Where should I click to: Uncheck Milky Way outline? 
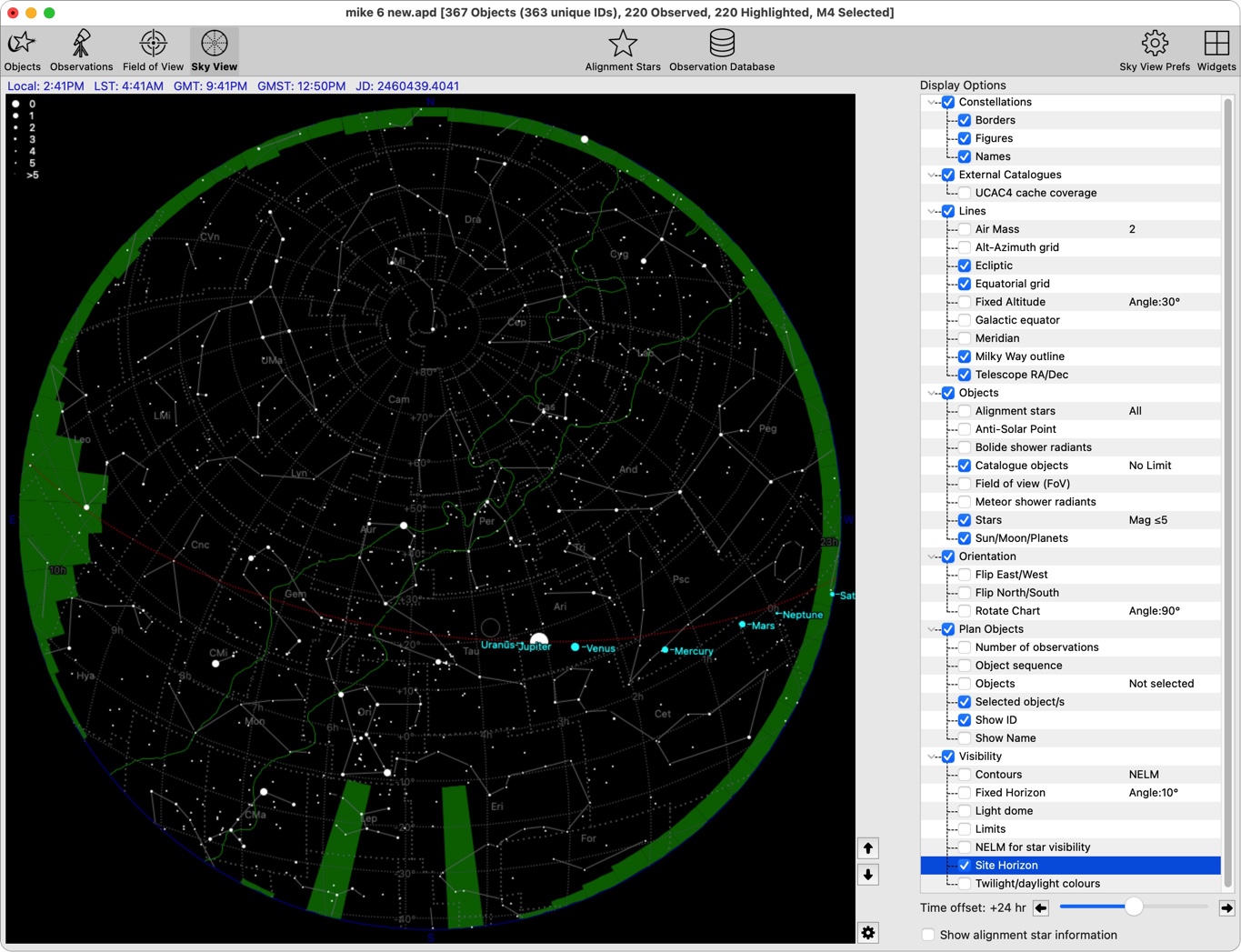[x=965, y=356]
